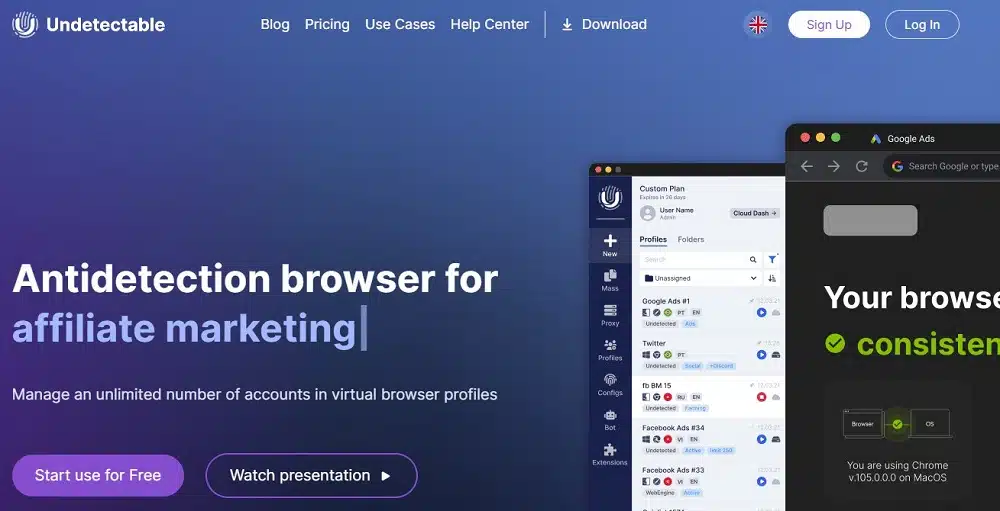Start the Twitter profile play button
This screenshot has width=1000, height=511.
pyautogui.click(x=761, y=355)
